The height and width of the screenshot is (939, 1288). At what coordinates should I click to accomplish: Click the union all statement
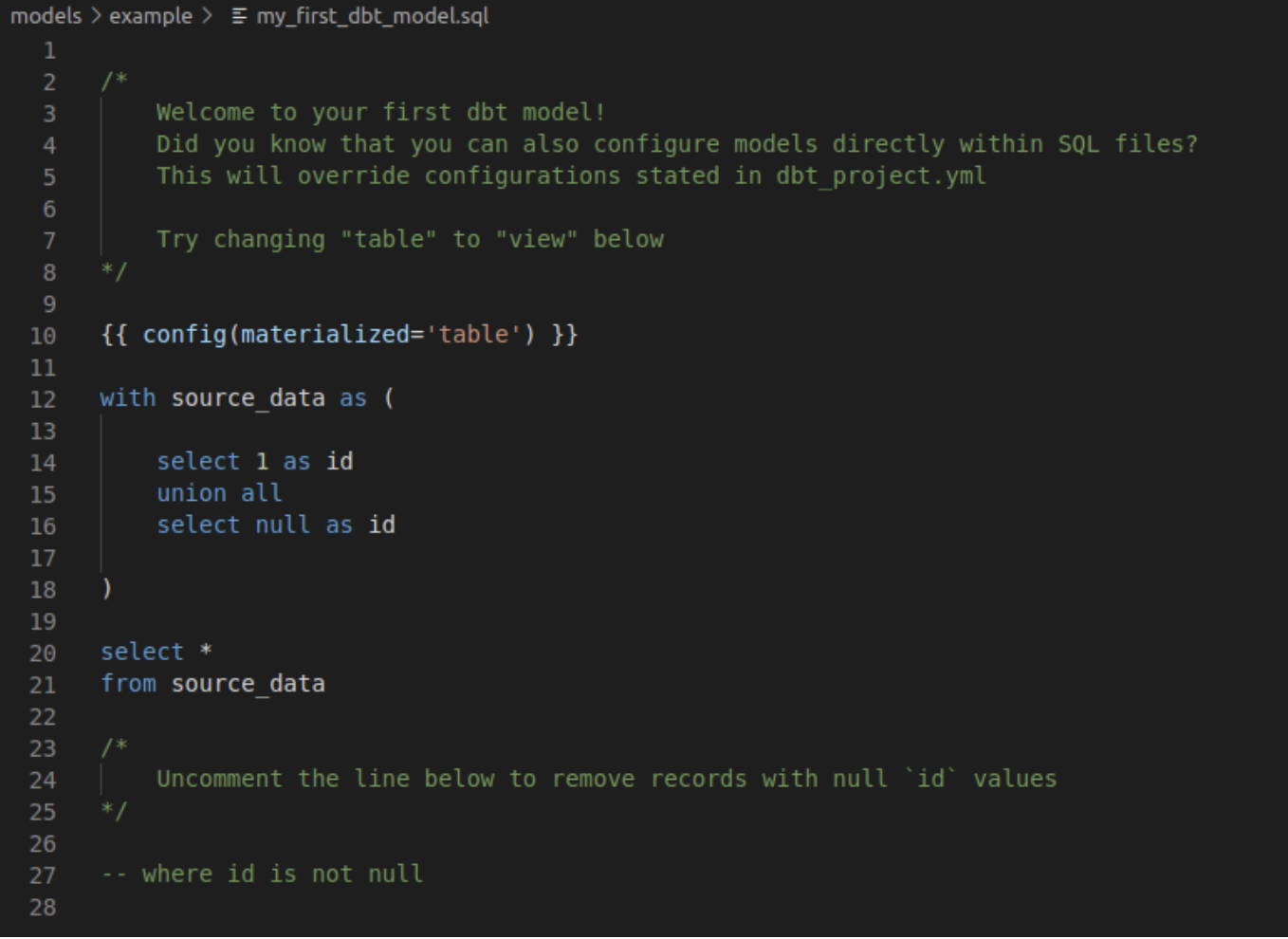coord(219,493)
